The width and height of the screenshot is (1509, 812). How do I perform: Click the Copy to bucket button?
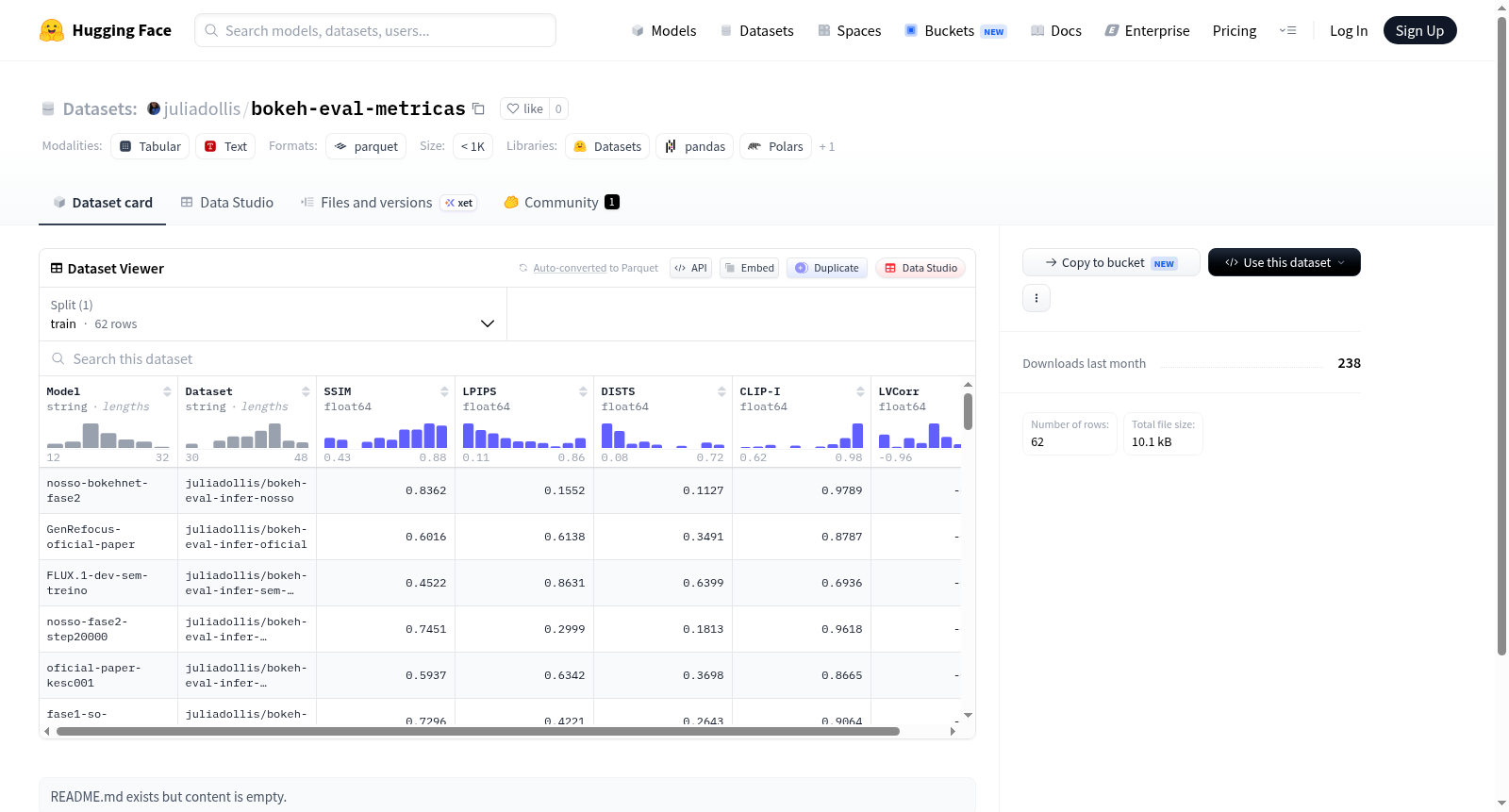(x=1111, y=262)
